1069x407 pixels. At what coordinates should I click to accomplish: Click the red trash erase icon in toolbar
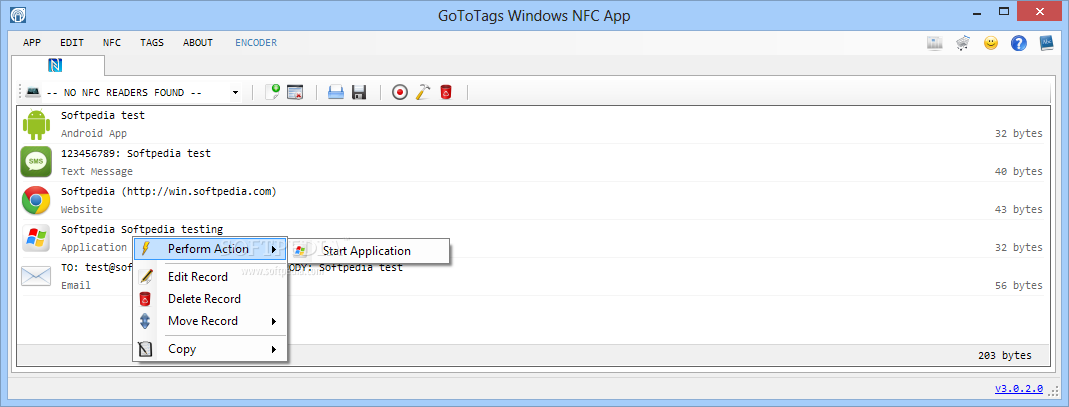point(446,92)
